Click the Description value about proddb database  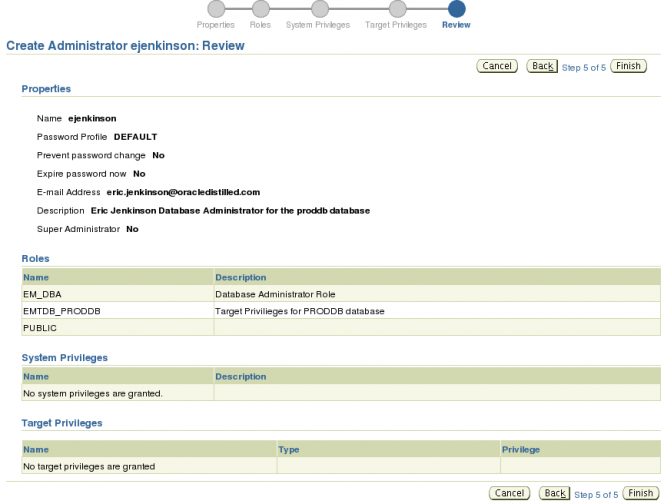pyautogui.click(x=230, y=210)
